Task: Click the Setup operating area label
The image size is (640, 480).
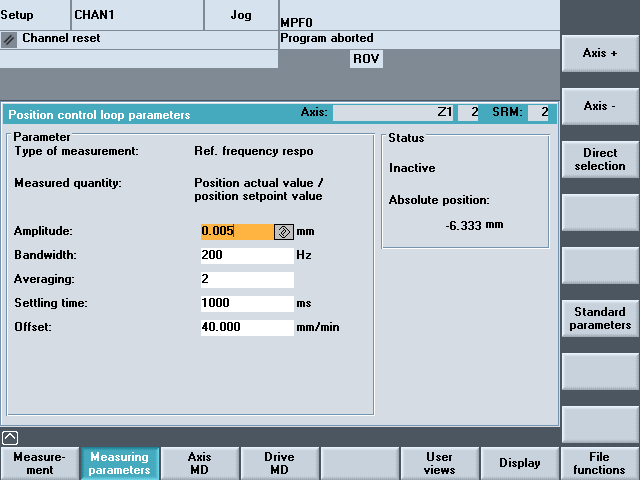Action: 17,15
